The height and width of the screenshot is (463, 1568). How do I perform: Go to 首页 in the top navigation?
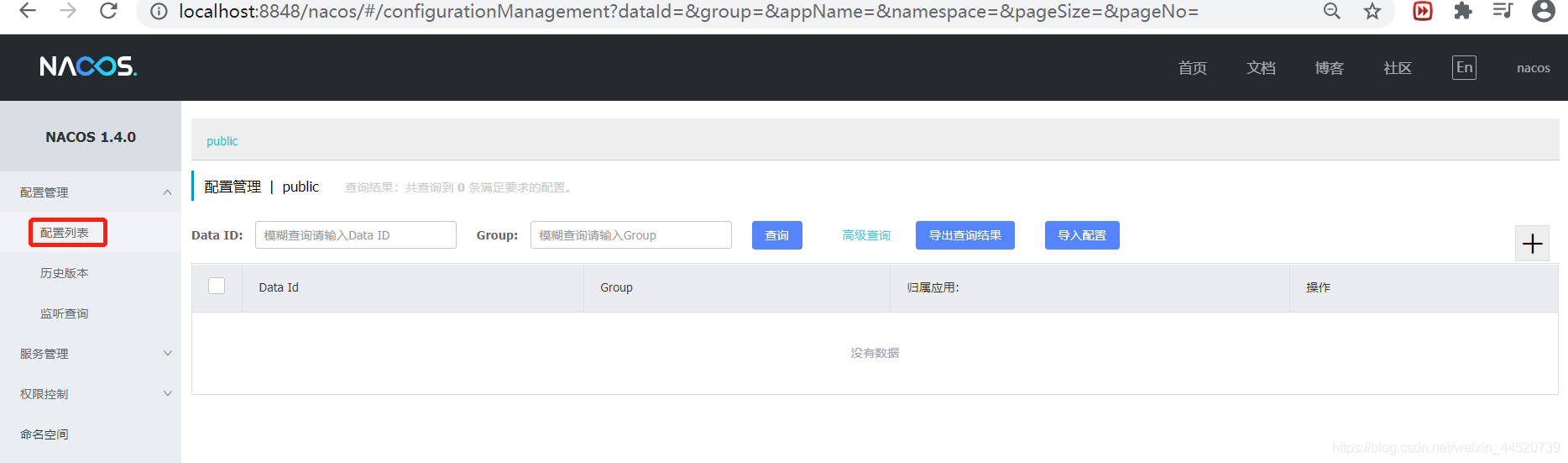1192,68
